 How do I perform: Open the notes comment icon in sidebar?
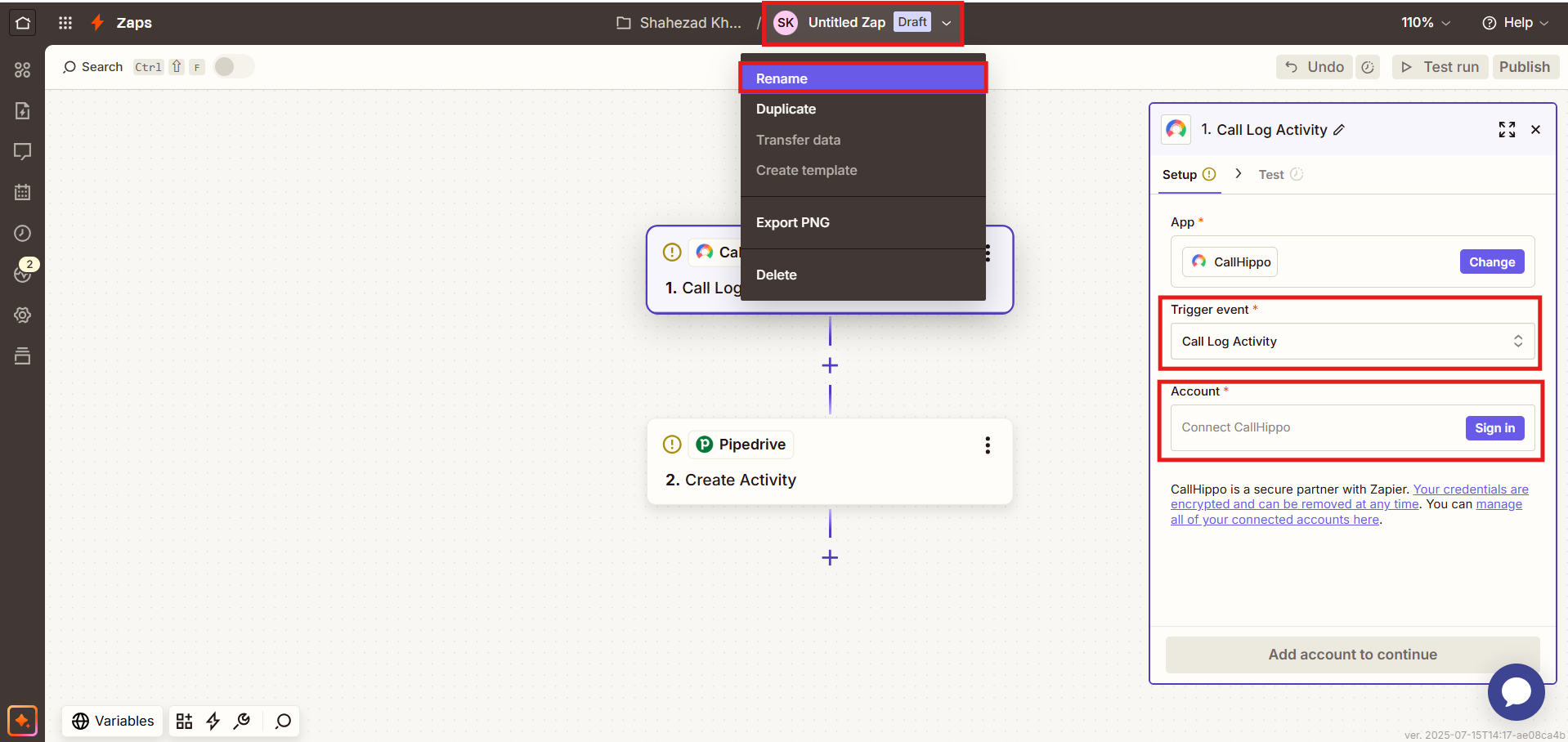click(x=23, y=151)
